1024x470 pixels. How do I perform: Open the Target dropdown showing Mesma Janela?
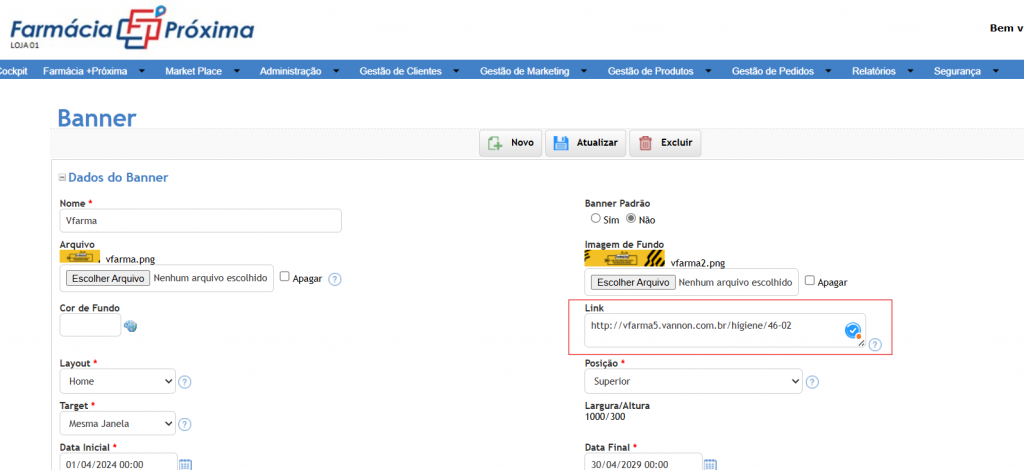[118, 424]
